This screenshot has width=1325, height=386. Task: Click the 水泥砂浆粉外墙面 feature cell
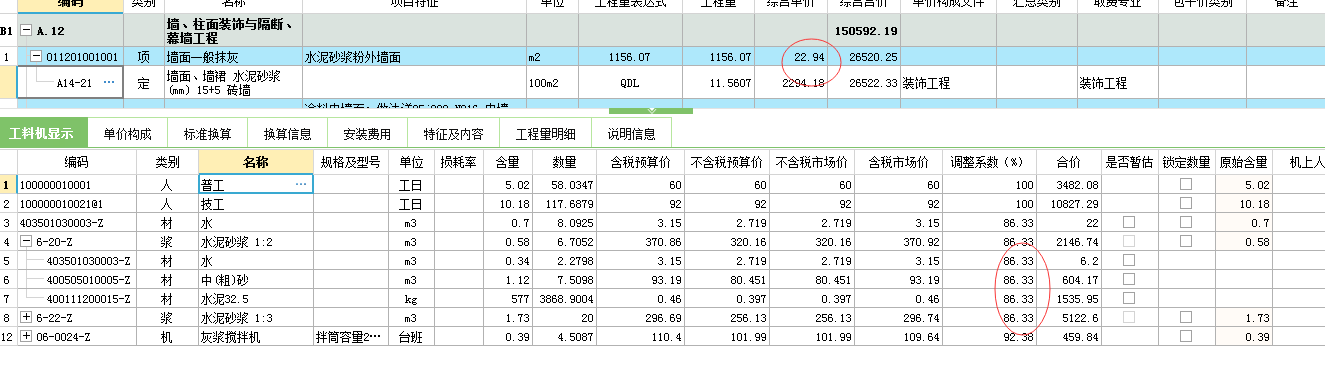[414, 58]
